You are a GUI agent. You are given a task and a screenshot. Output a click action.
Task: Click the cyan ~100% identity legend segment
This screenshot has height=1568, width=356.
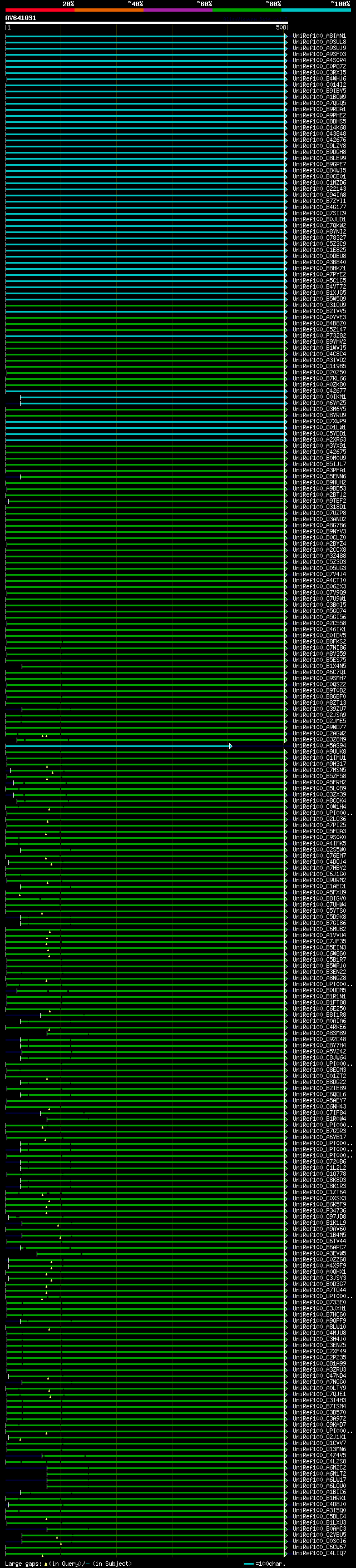pyautogui.click(x=316, y=10)
